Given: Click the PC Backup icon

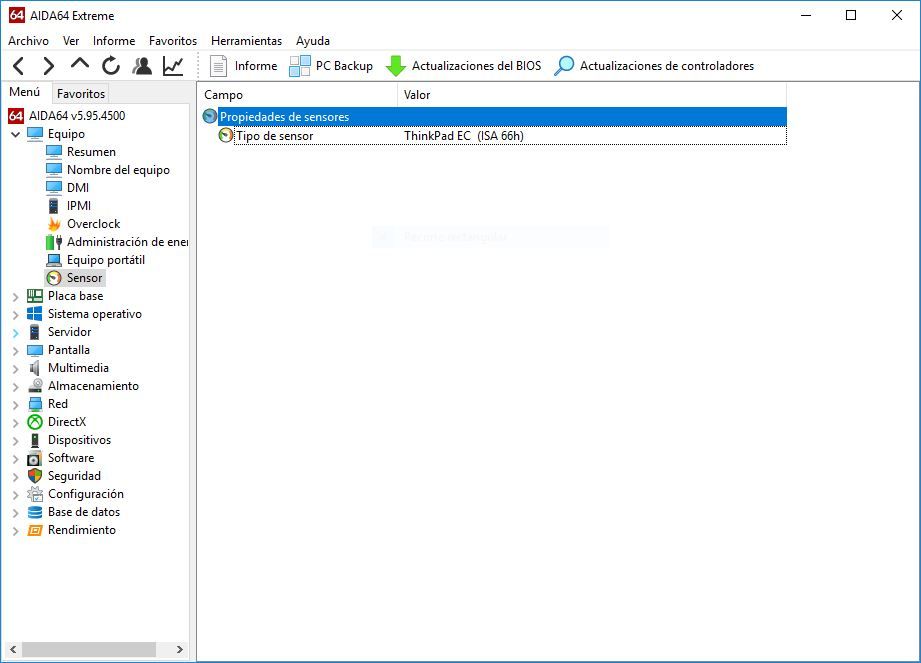Looking at the screenshot, I should click(x=300, y=66).
